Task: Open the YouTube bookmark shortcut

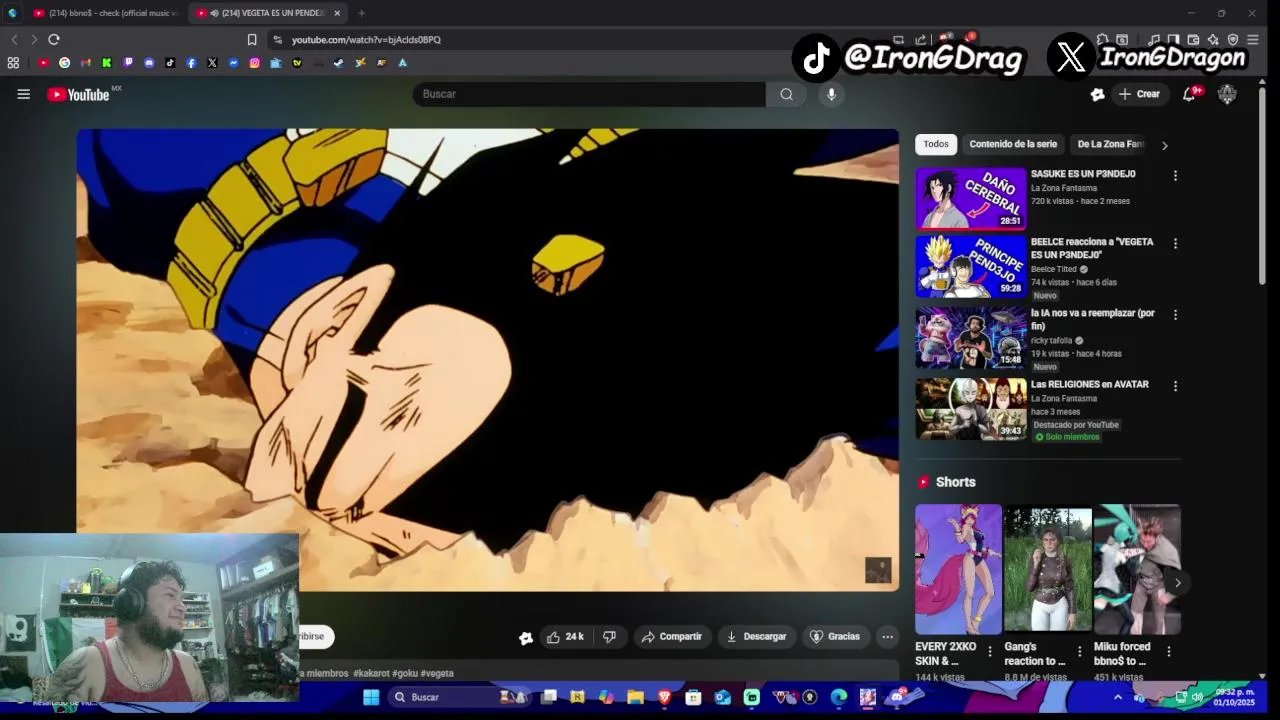Action: [x=44, y=63]
